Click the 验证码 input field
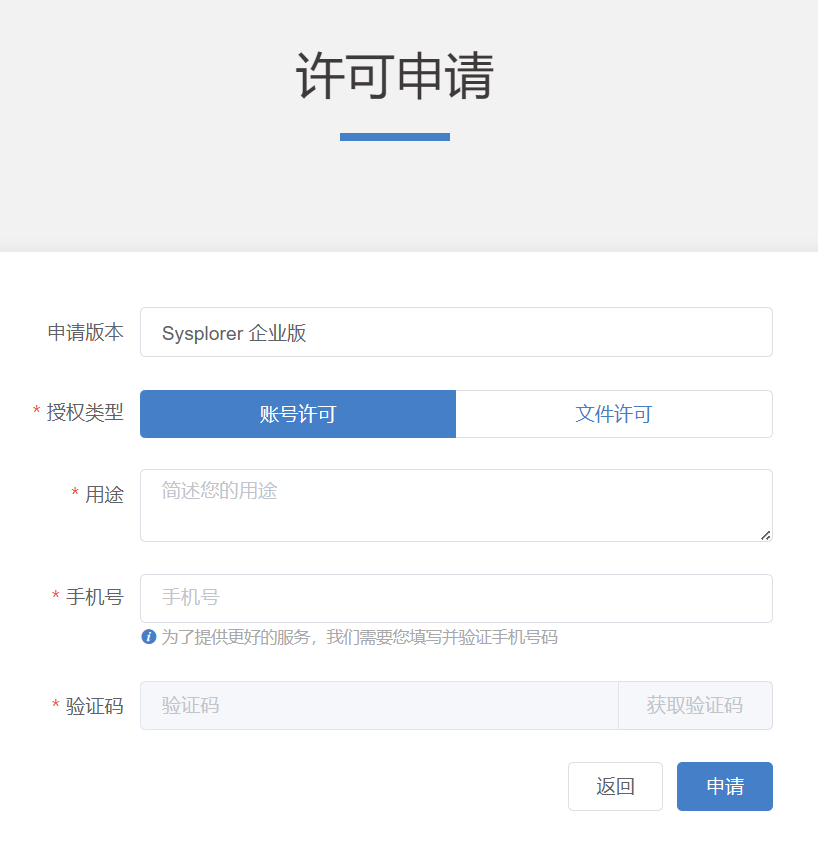818x844 pixels. coord(379,706)
